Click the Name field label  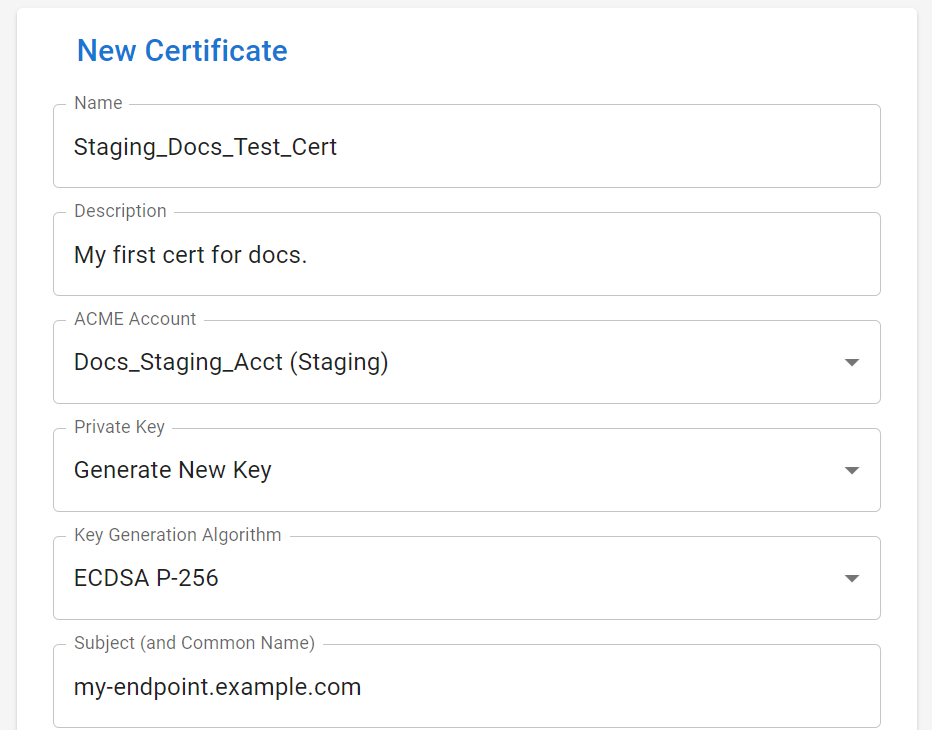[98, 103]
